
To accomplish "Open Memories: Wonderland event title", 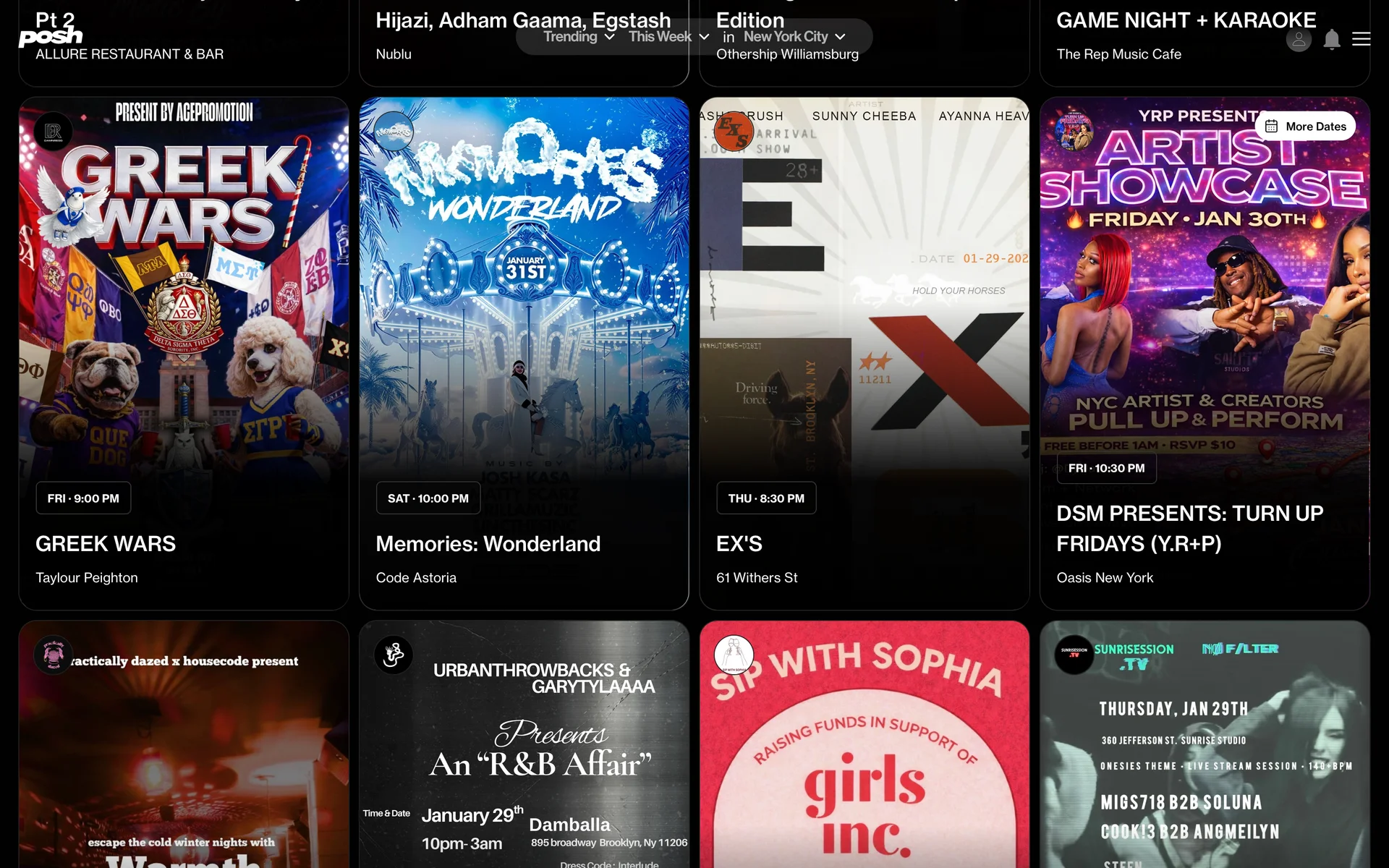I will pyautogui.click(x=488, y=544).
